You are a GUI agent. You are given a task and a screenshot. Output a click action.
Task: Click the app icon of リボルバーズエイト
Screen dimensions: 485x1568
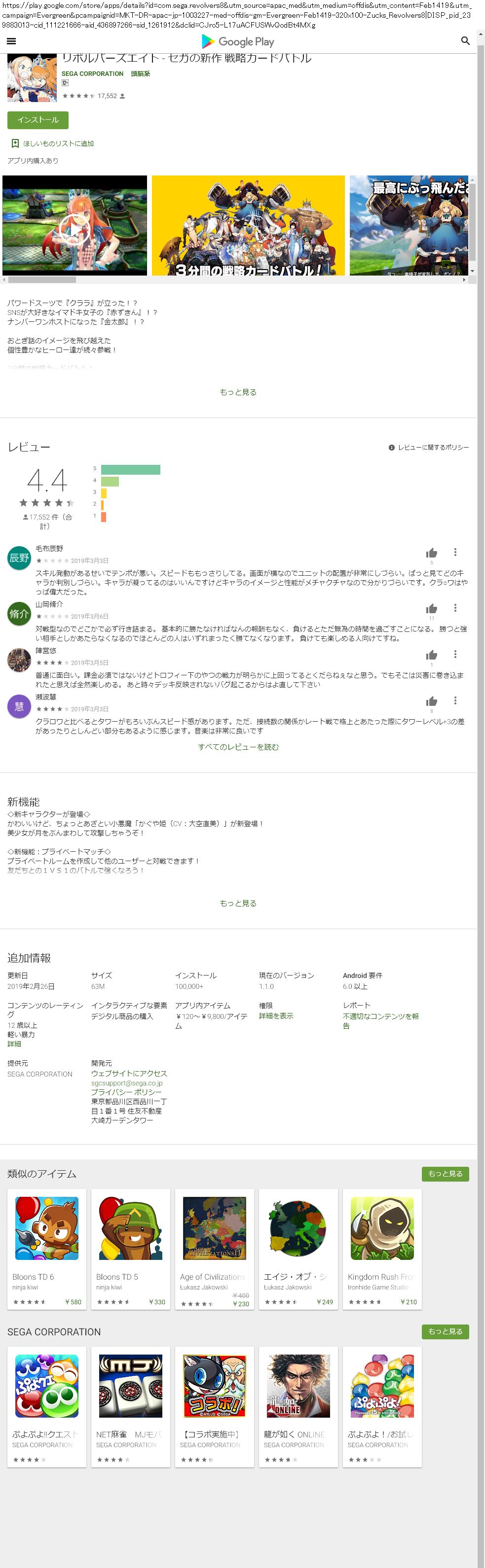[x=32, y=77]
